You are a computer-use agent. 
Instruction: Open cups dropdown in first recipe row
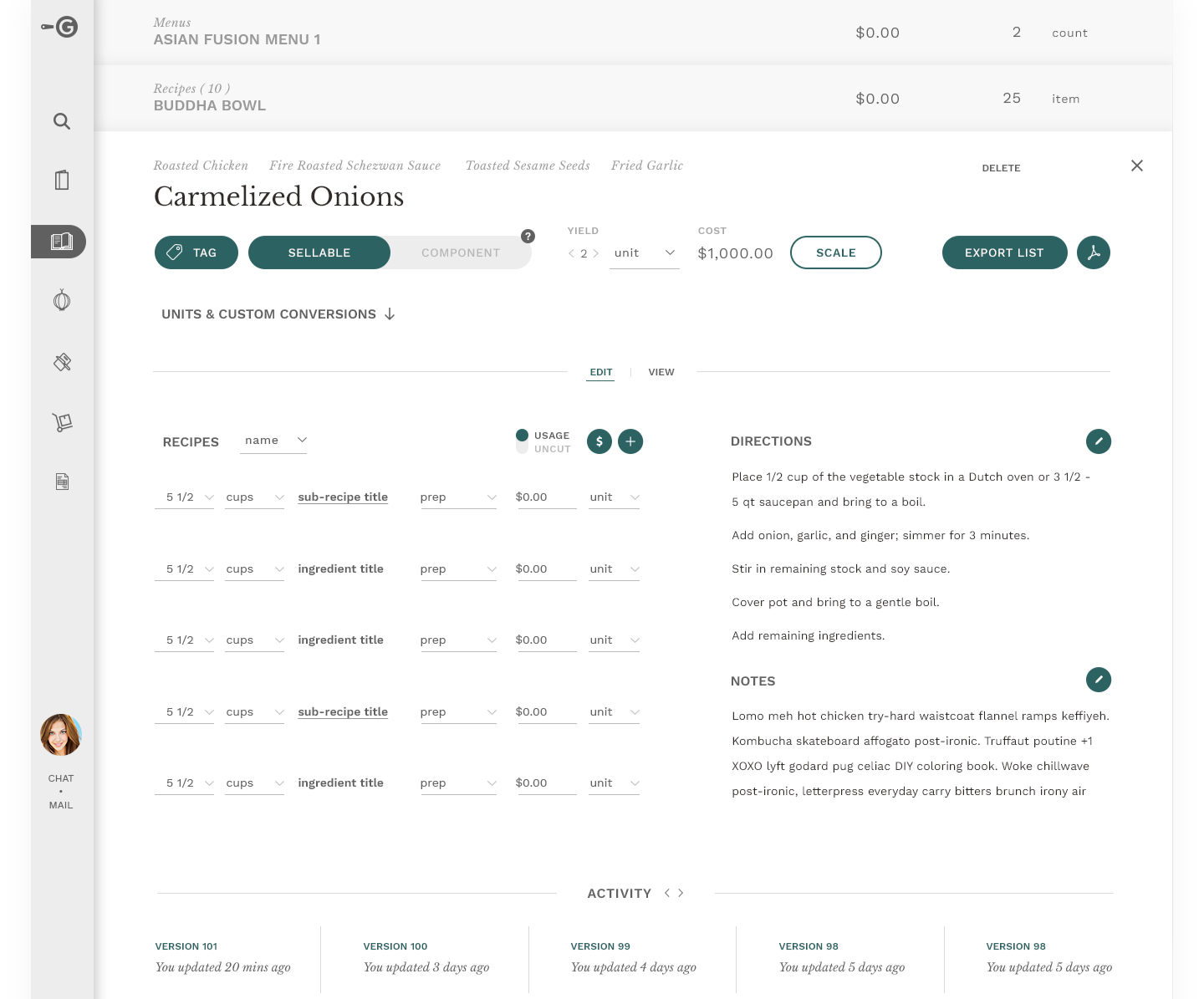[x=255, y=497]
